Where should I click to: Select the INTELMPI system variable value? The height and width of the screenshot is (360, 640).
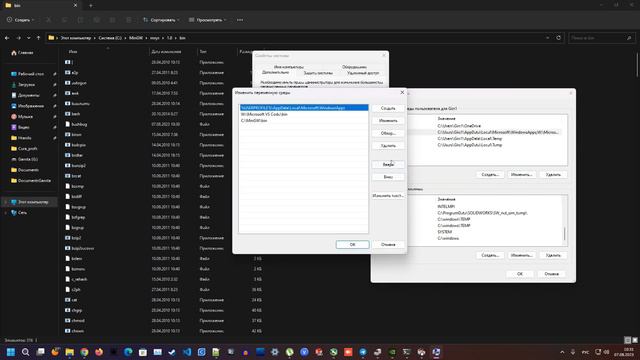point(446,207)
